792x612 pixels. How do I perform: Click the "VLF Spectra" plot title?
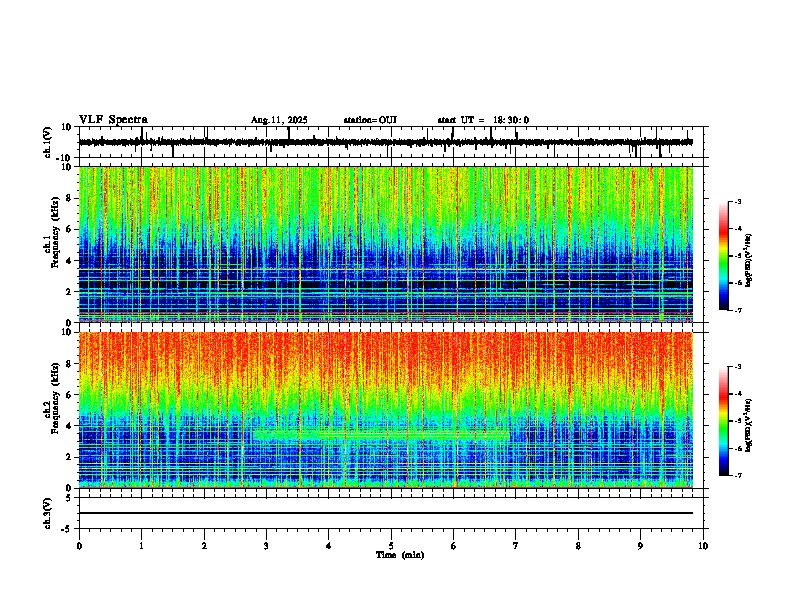coord(113,120)
